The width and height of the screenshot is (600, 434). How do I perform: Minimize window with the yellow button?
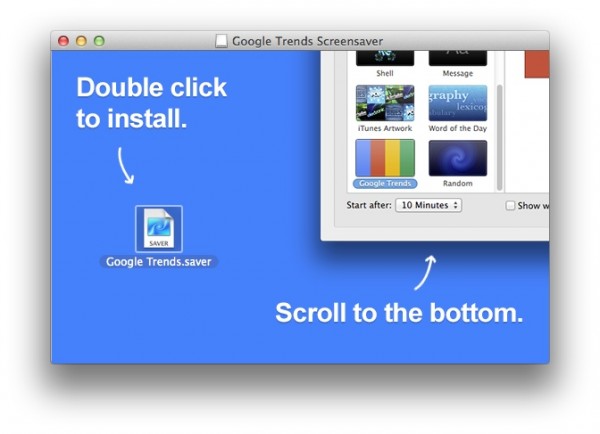[81, 41]
